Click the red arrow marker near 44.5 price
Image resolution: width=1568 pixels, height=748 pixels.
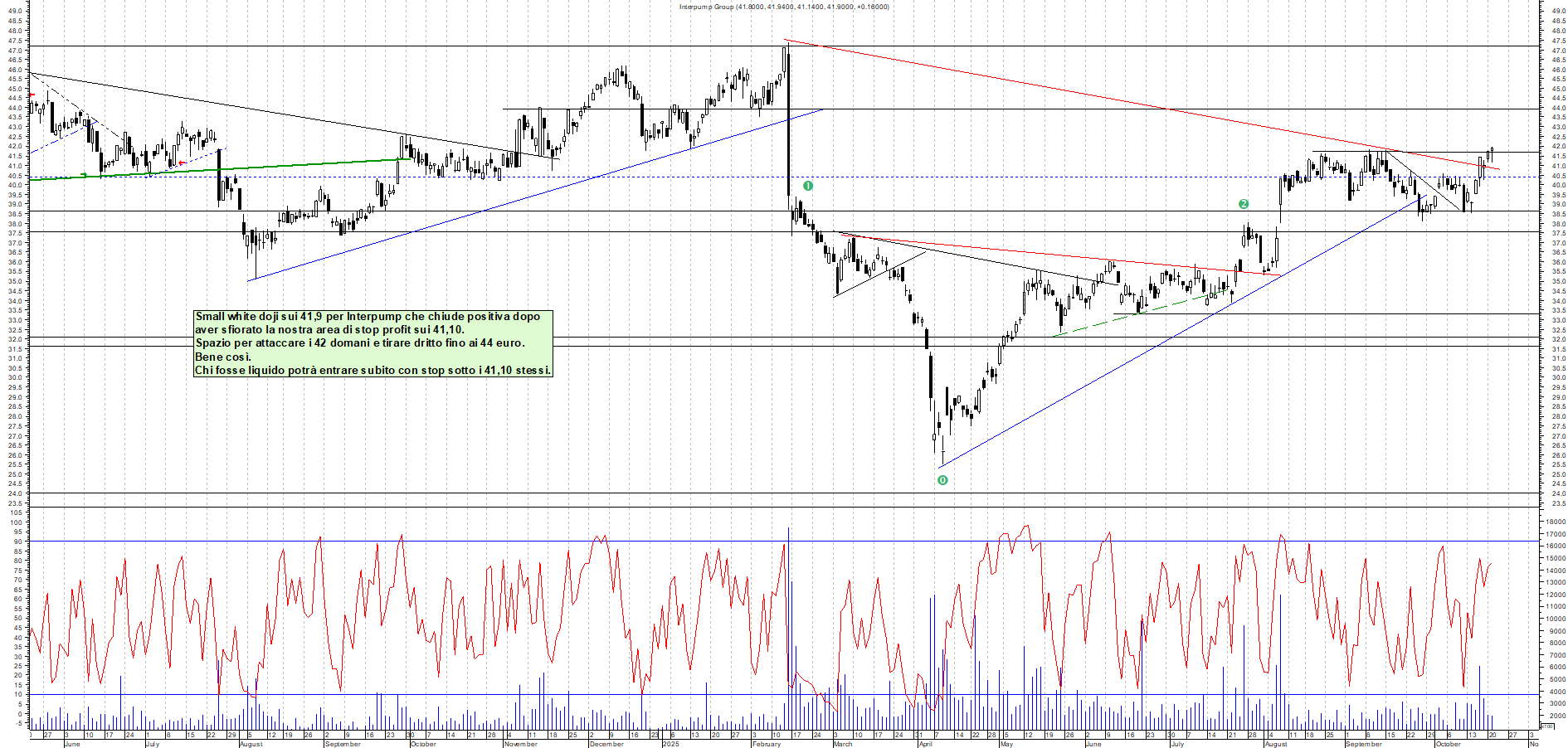[x=32, y=95]
